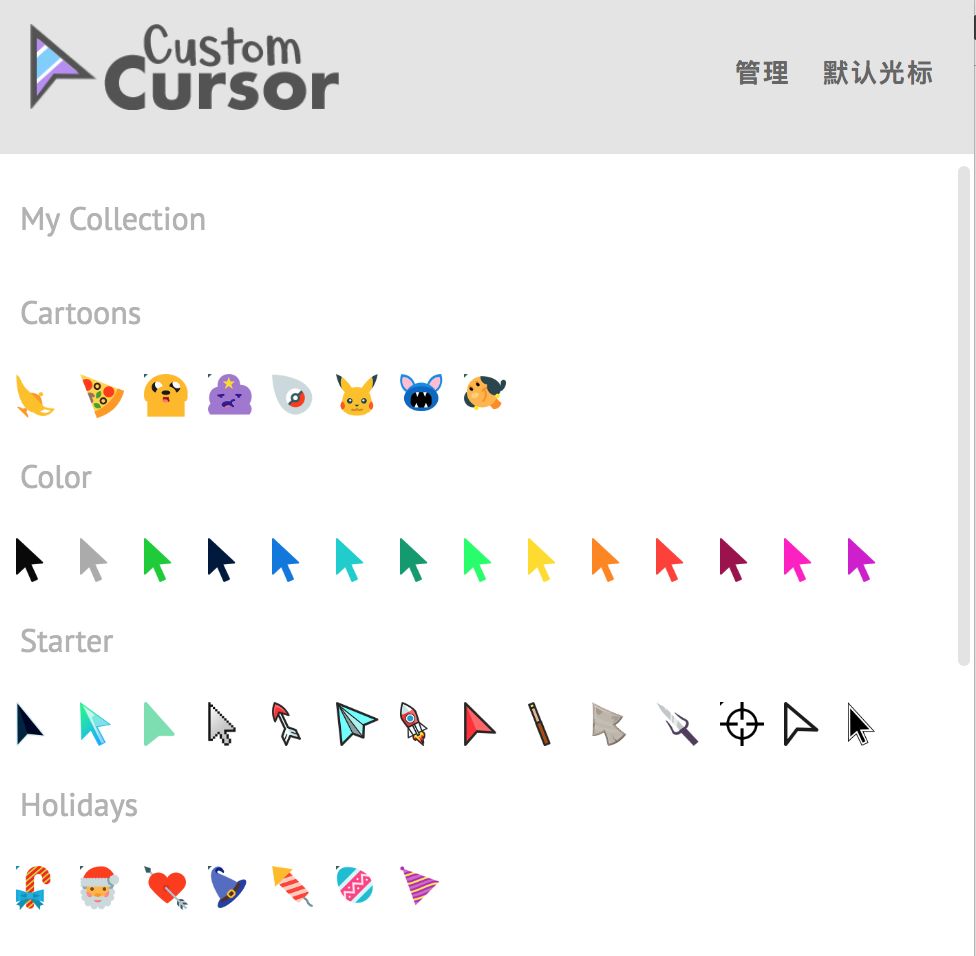Pick the Jake the Dog cursor
The image size is (976, 956).
coord(165,395)
